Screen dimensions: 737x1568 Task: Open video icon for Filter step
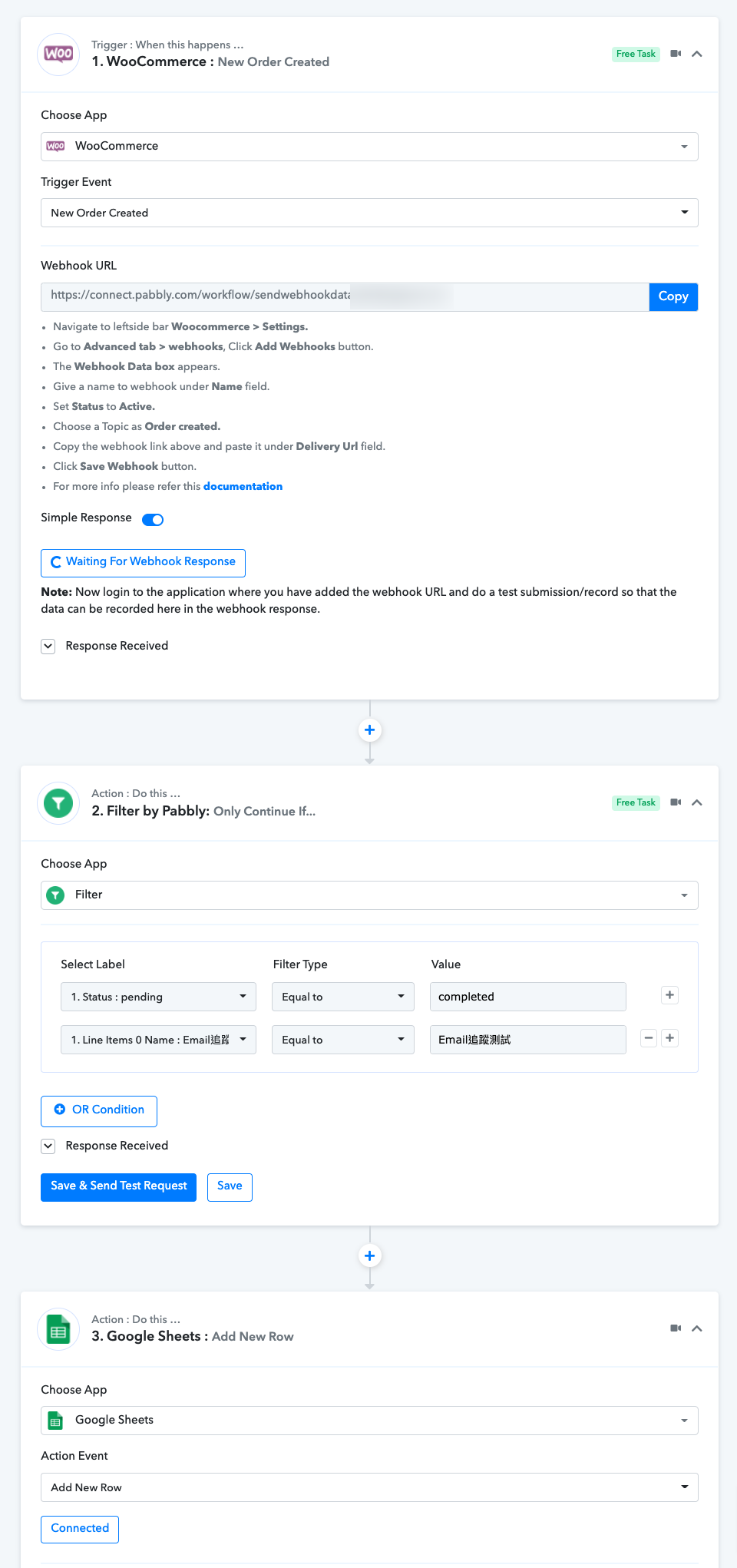click(x=676, y=802)
